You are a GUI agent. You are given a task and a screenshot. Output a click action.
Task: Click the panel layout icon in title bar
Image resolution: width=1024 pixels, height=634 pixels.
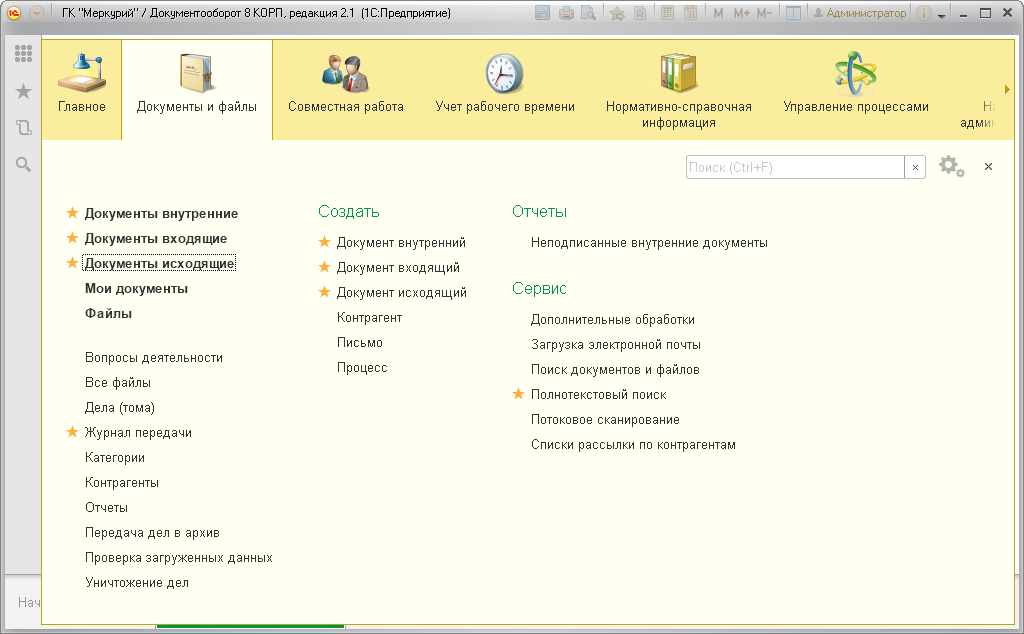click(793, 13)
